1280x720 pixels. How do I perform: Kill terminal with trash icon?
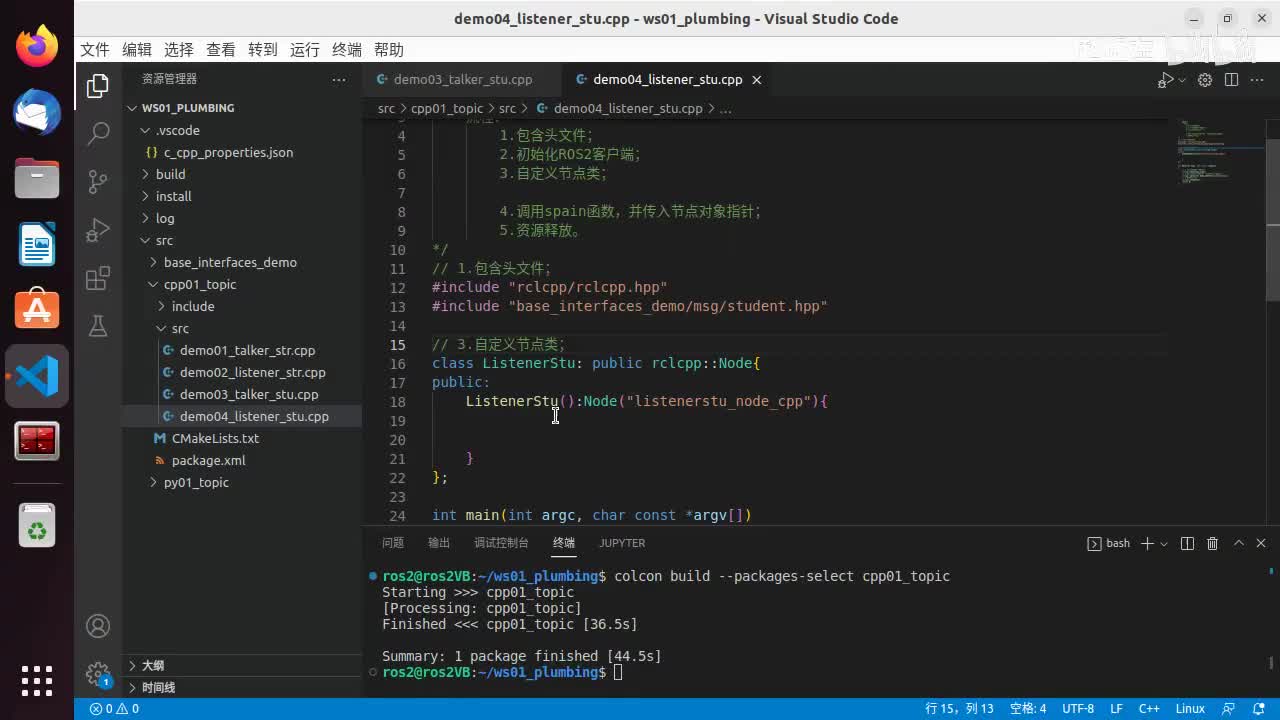(1212, 543)
